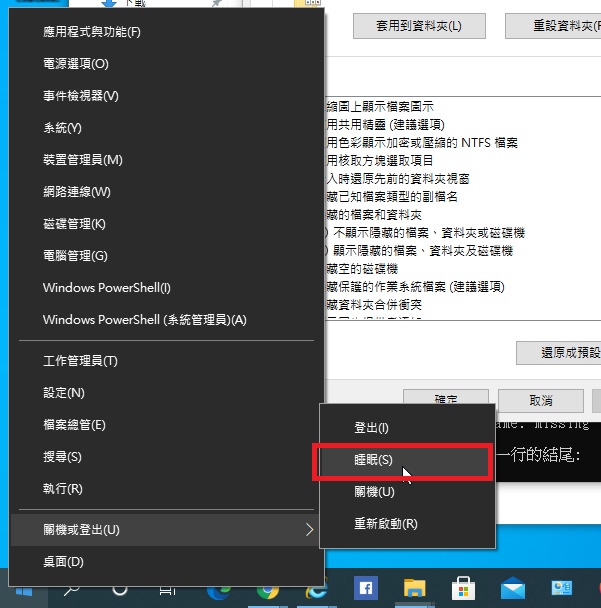Open 工作管理員(T)
Viewport: 601px width, 608px height.
167,361
